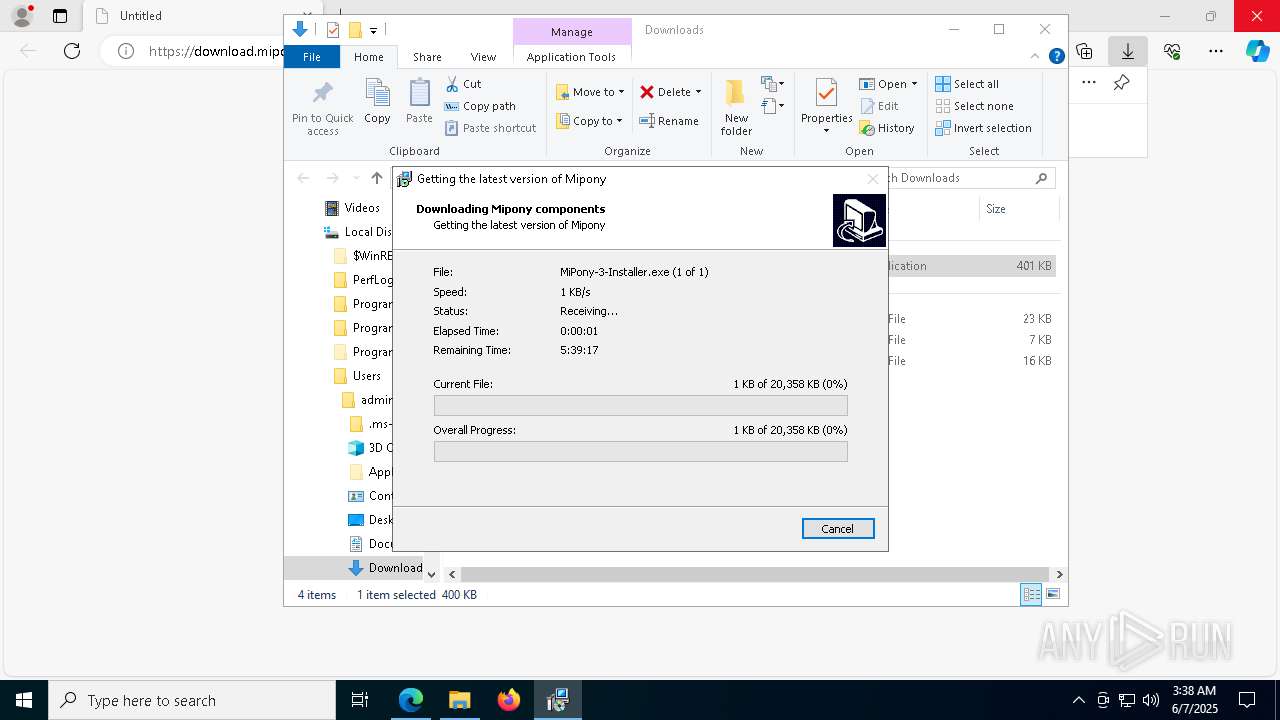Click Edge refresh button
This screenshot has width=1280, height=720.
click(x=72, y=51)
